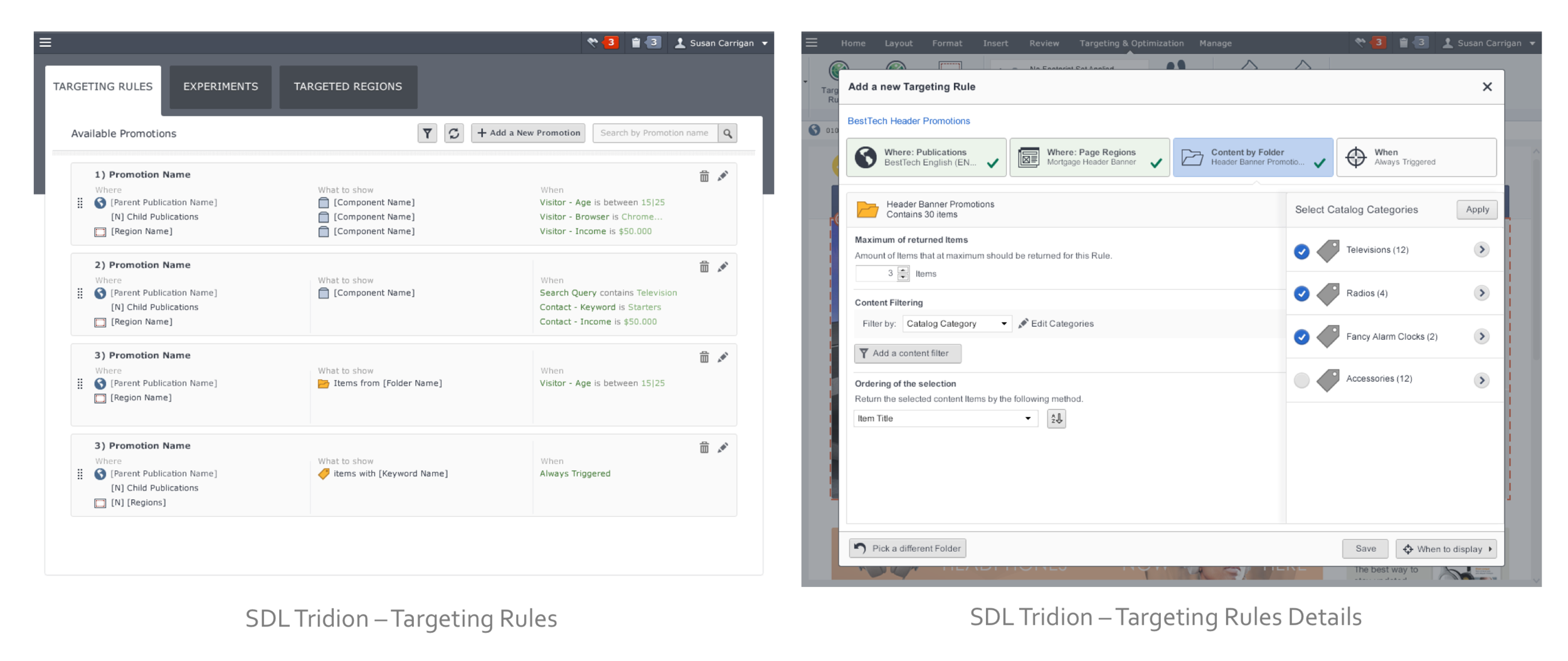Click keyword tag icon of items with Keyword Name
Screen dimensions: 1568x661
pyautogui.click(x=324, y=474)
